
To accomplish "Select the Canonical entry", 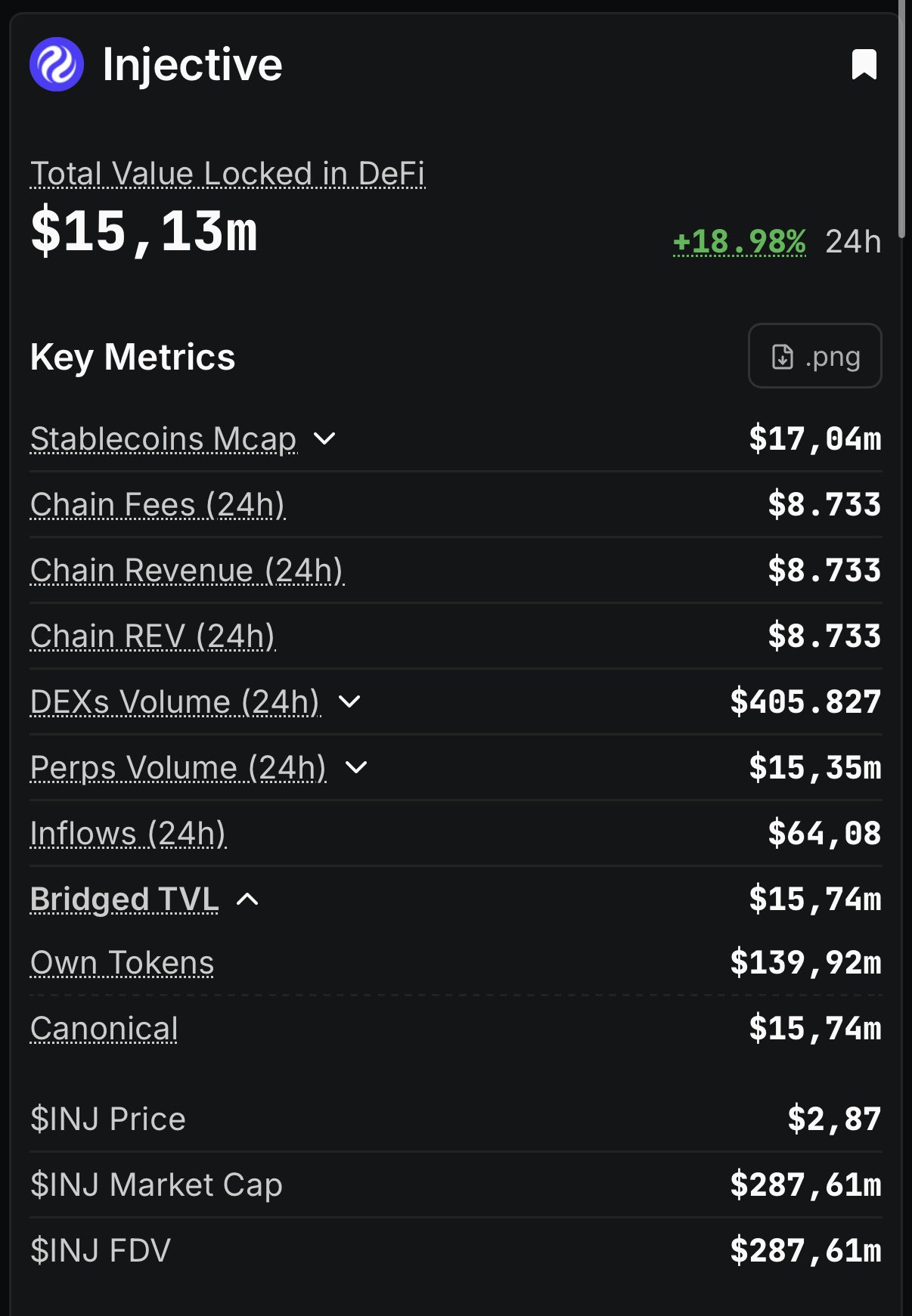I will point(104,1028).
